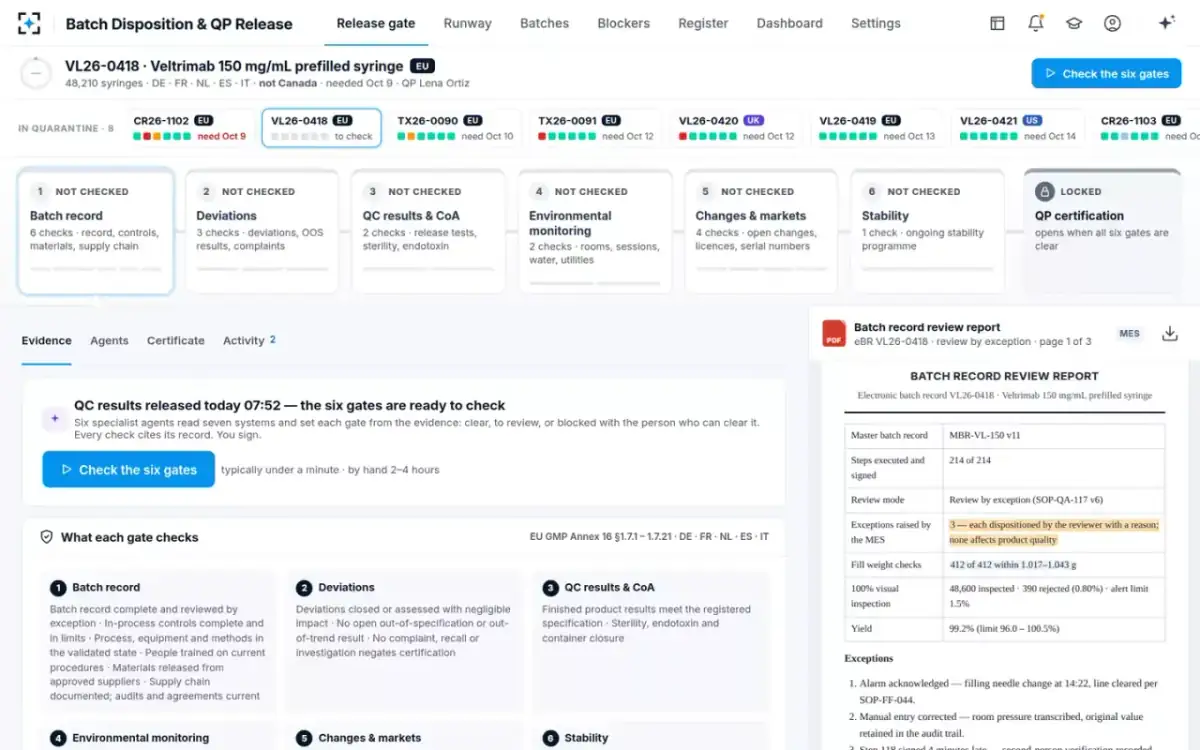Screen dimensions: 1200x750
Task: Click 'Review by exception (SOP-QA-117 v6)' cell
Action: click(x=1054, y=500)
